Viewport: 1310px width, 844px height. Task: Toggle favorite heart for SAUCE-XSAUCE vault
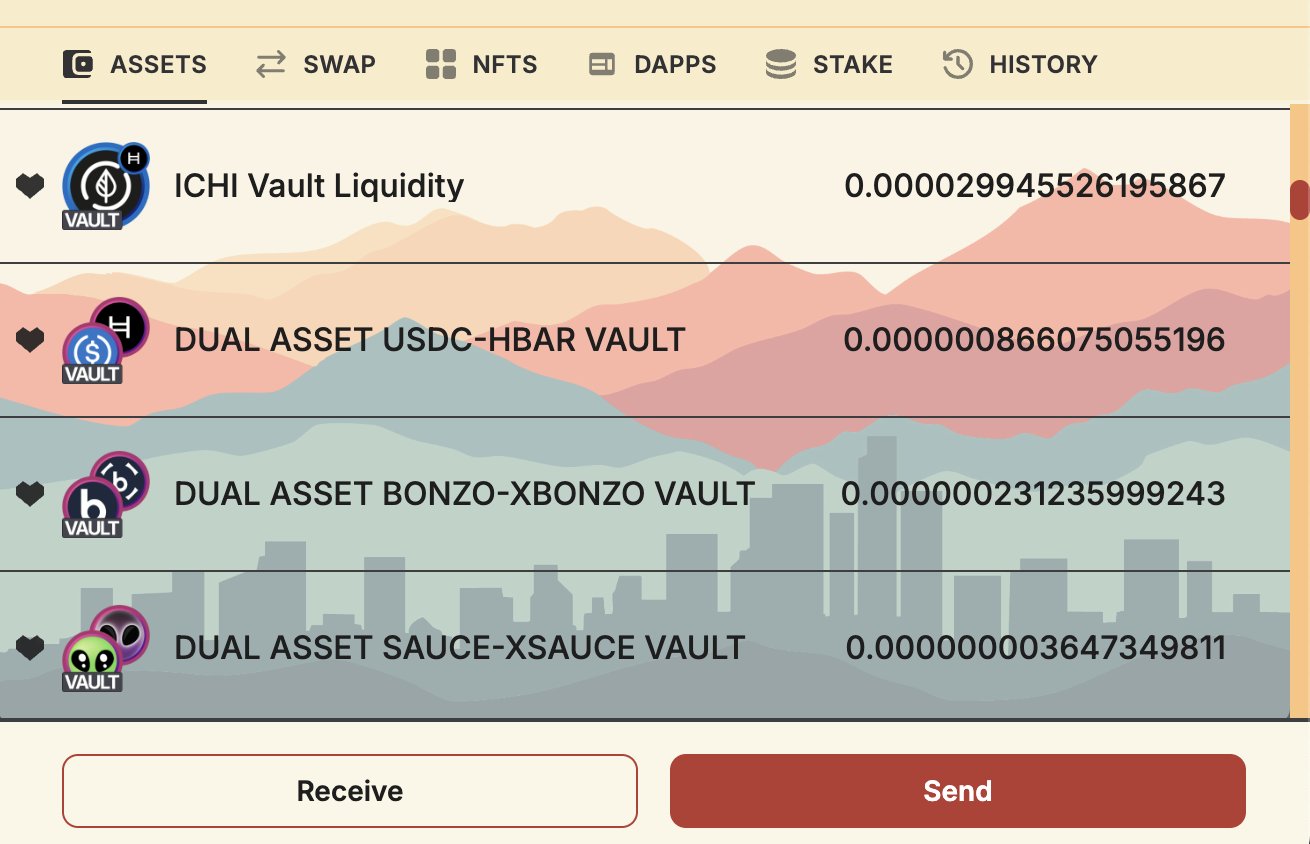(30, 648)
